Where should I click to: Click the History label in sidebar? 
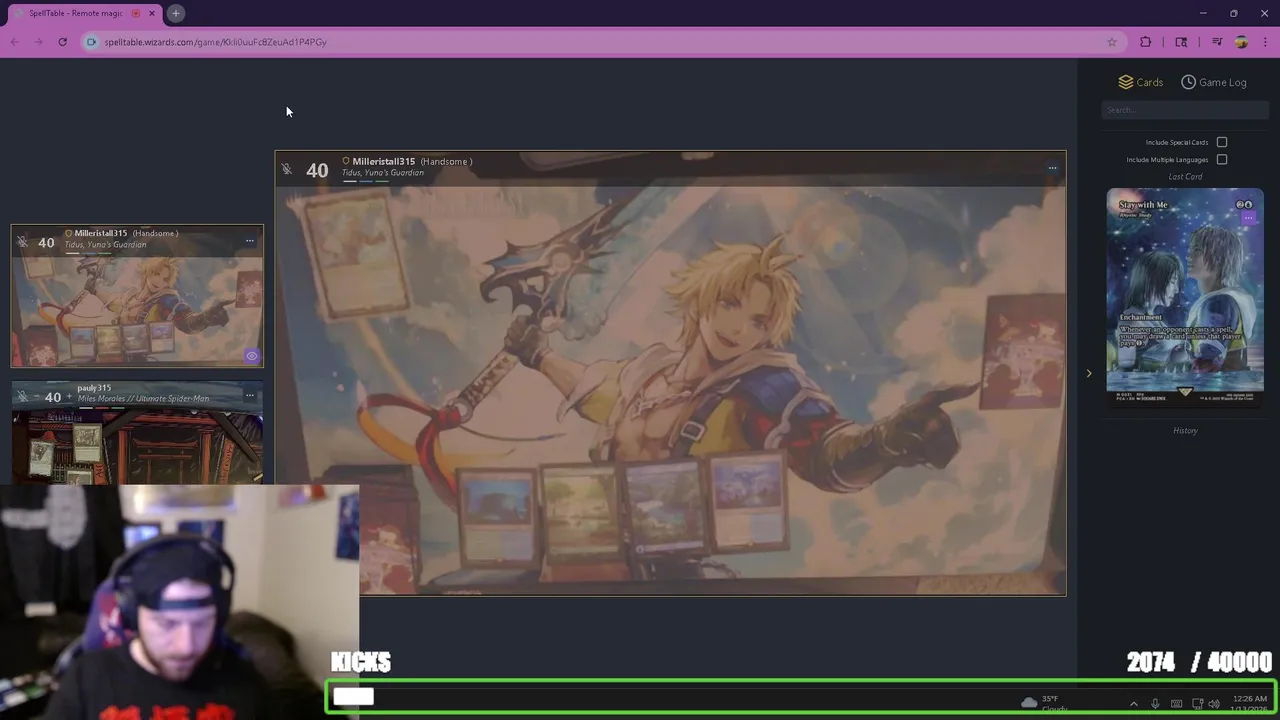tap(1185, 430)
